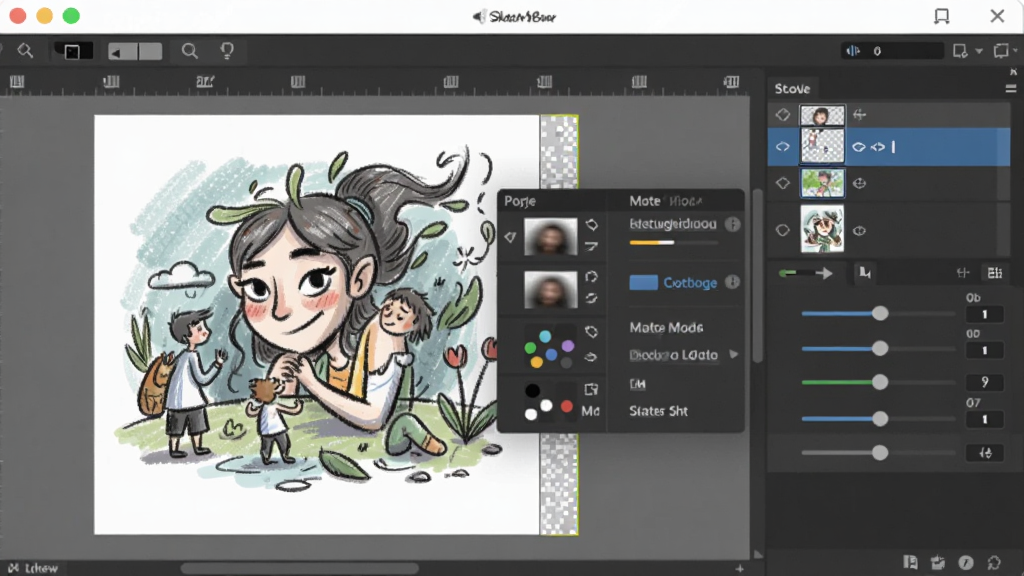Click the tag icon beside first face thumbnail

tap(592, 225)
